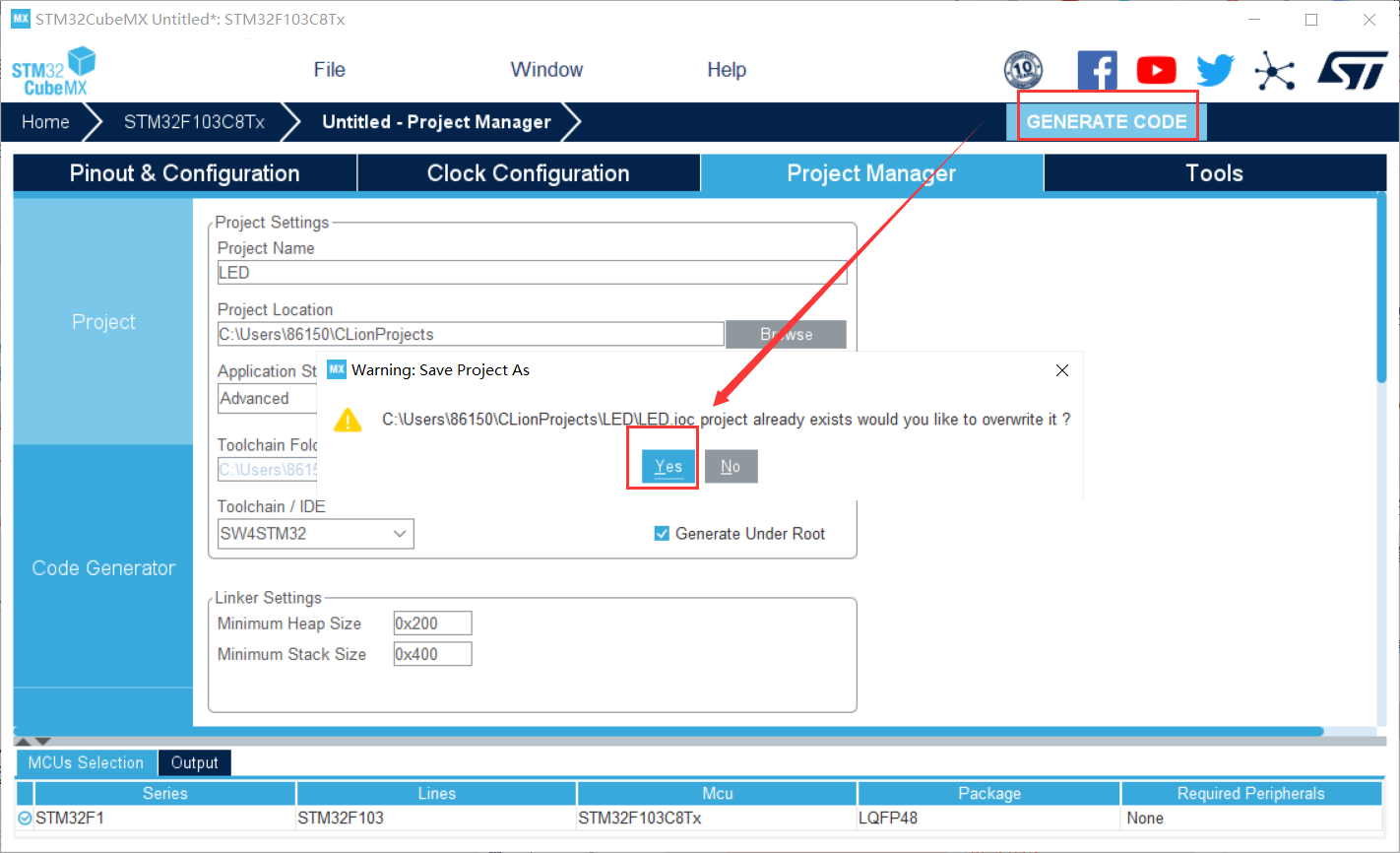
Task: Switch to the Tools tab
Action: (1214, 173)
